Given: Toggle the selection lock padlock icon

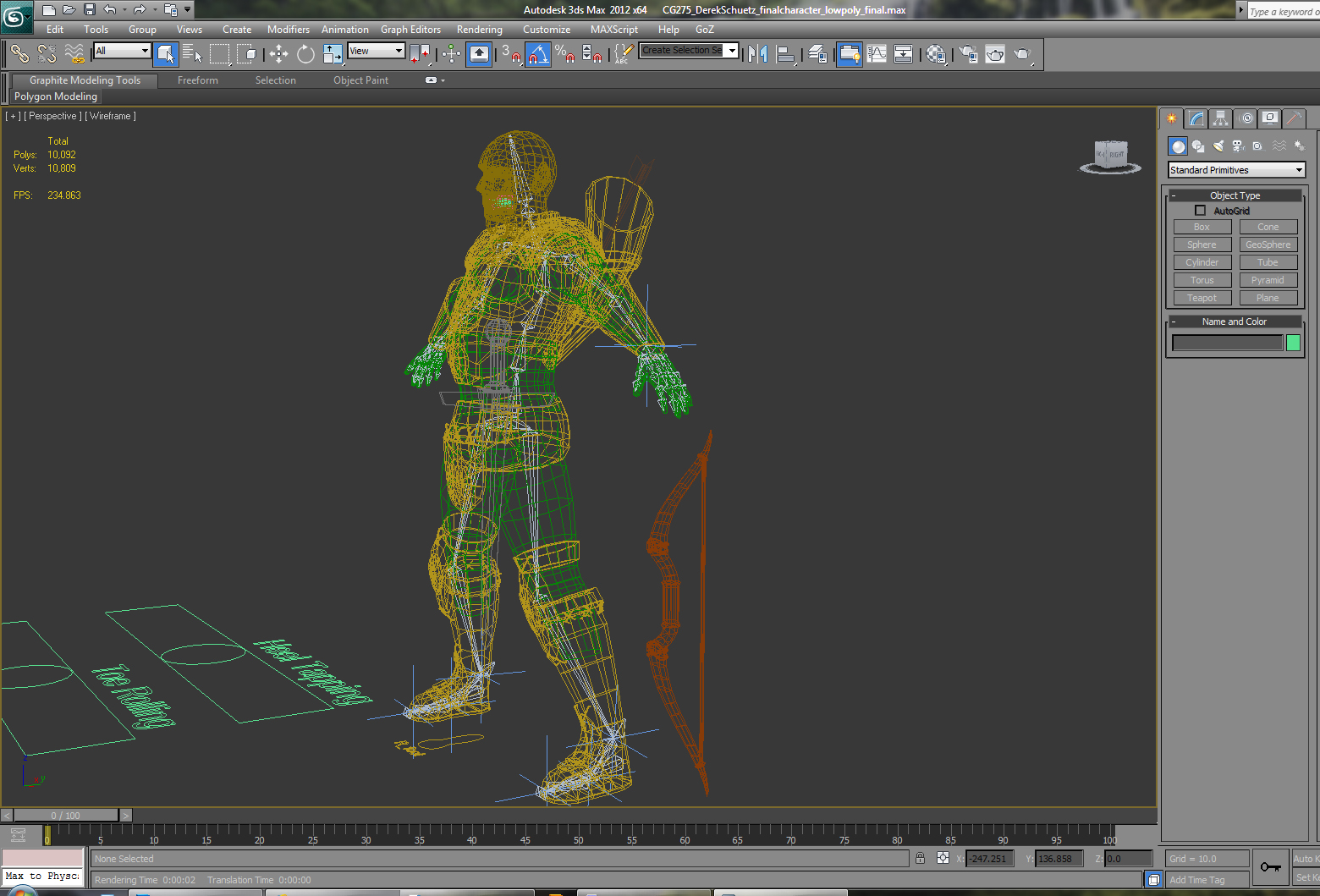Looking at the screenshot, I should [920, 858].
